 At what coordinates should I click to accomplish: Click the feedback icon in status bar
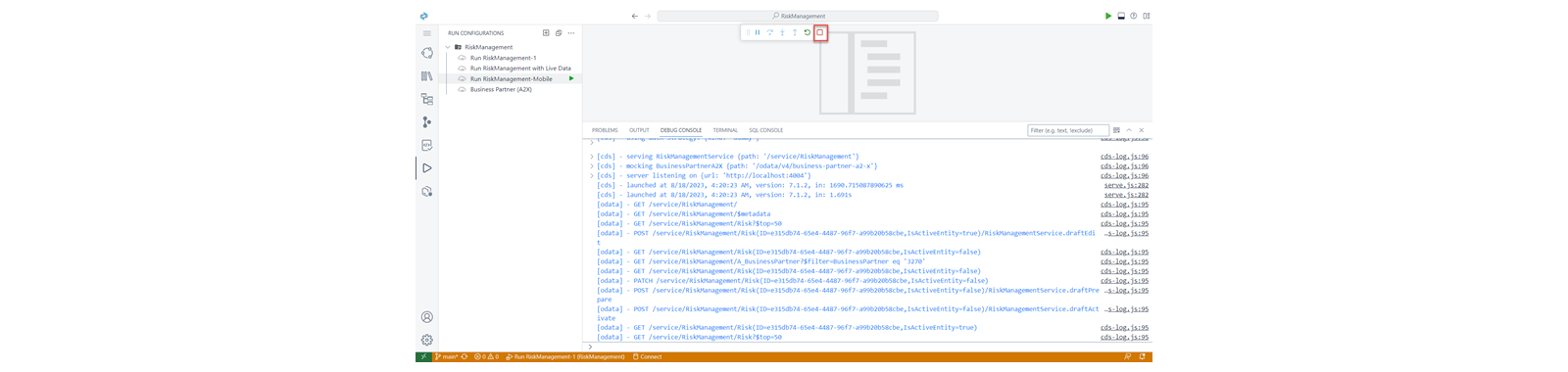point(1128,357)
